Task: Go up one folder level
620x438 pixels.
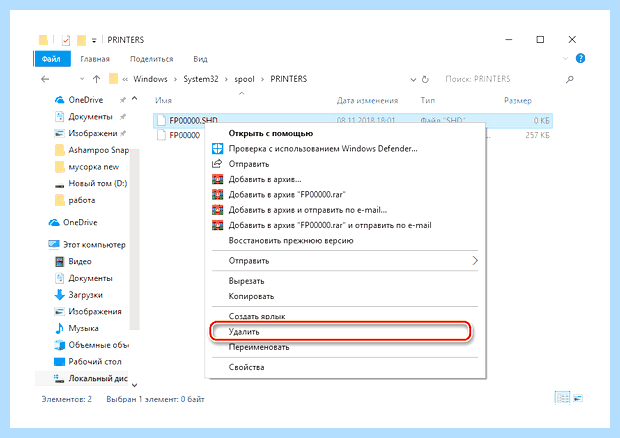Action: (x=96, y=79)
